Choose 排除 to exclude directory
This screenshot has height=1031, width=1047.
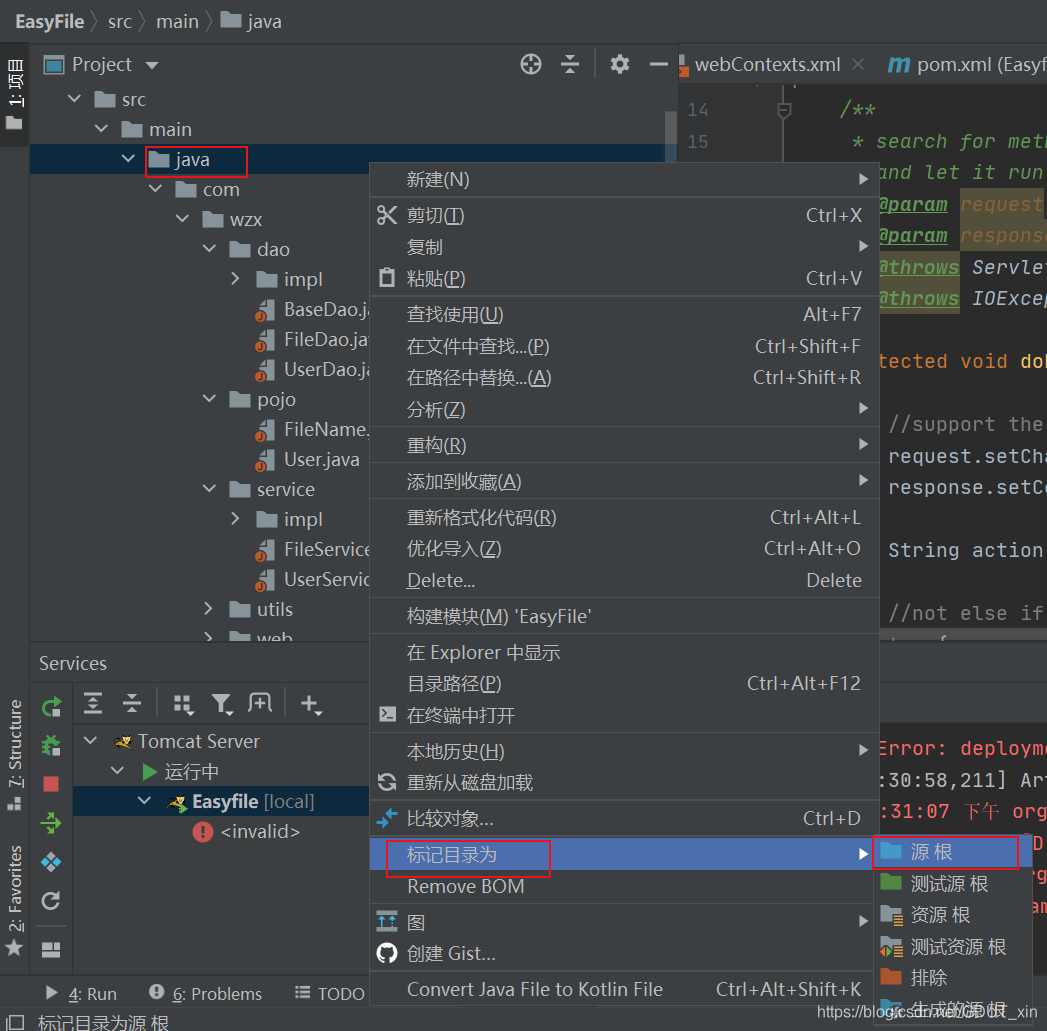click(x=952, y=978)
